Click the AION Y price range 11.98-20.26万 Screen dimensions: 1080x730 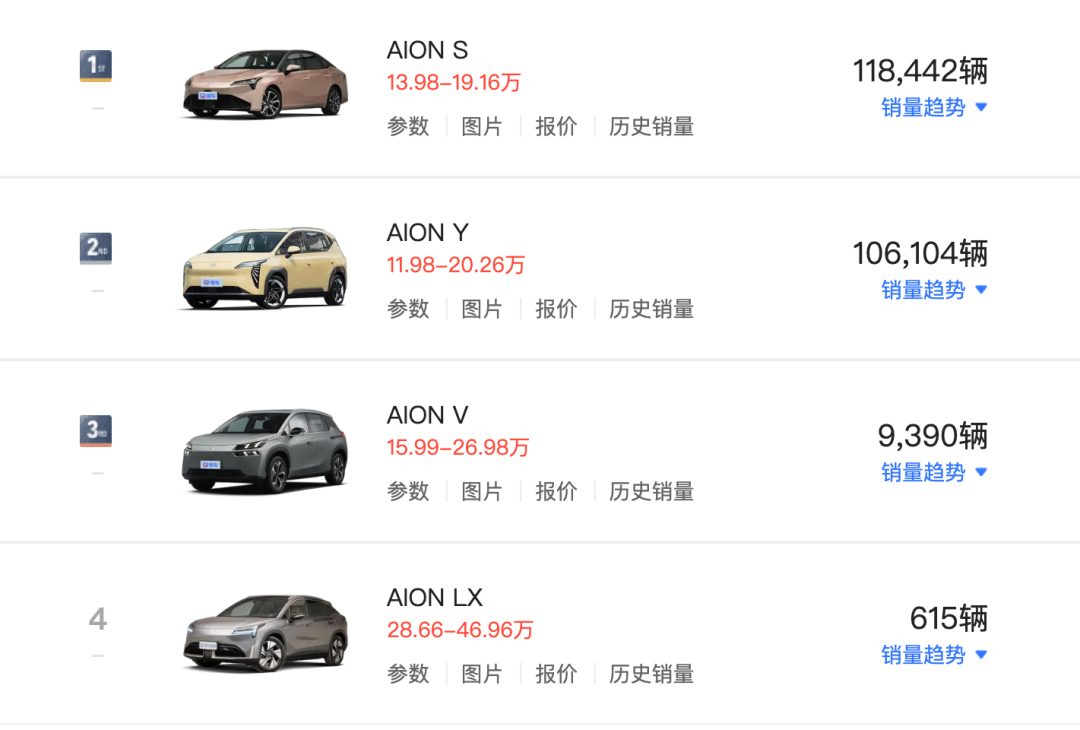click(455, 265)
